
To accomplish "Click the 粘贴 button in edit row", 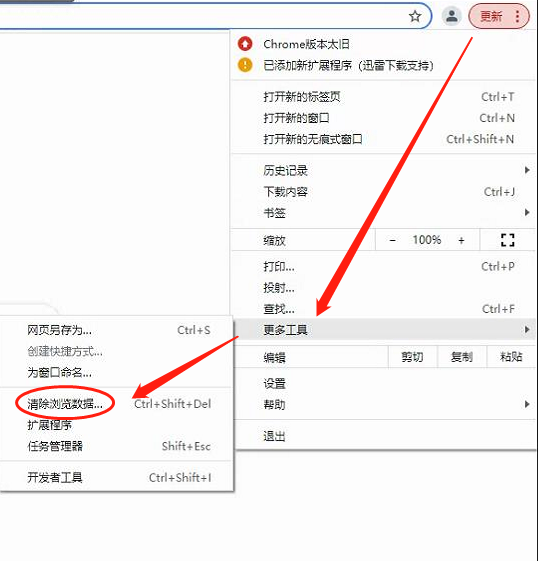I will click(511, 357).
